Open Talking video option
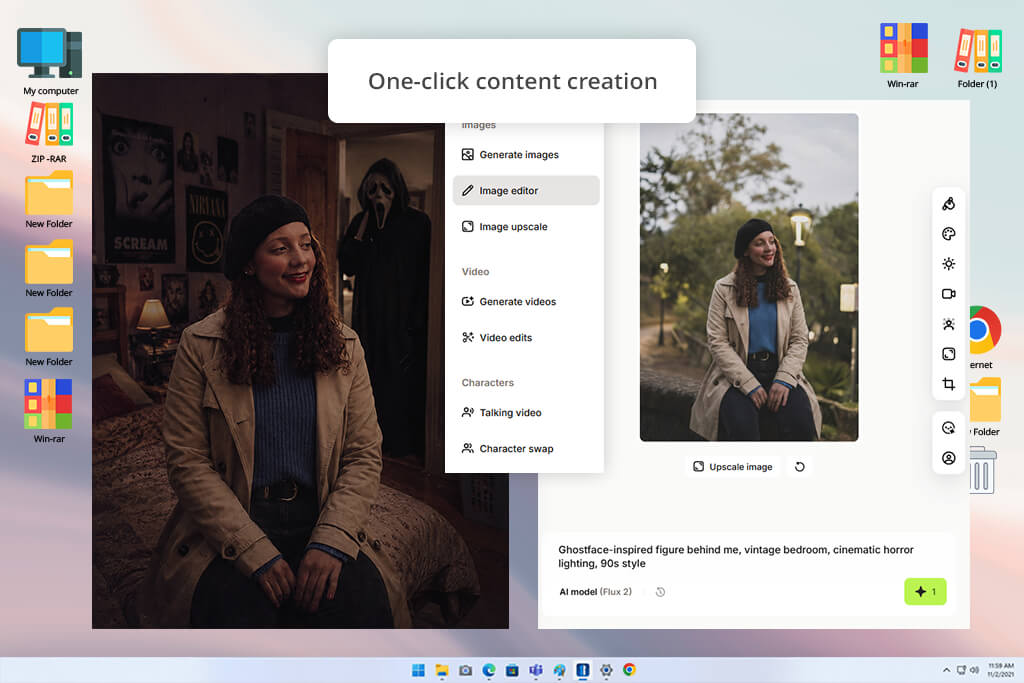The width and height of the screenshot is (1024, 683). [525, 413]
